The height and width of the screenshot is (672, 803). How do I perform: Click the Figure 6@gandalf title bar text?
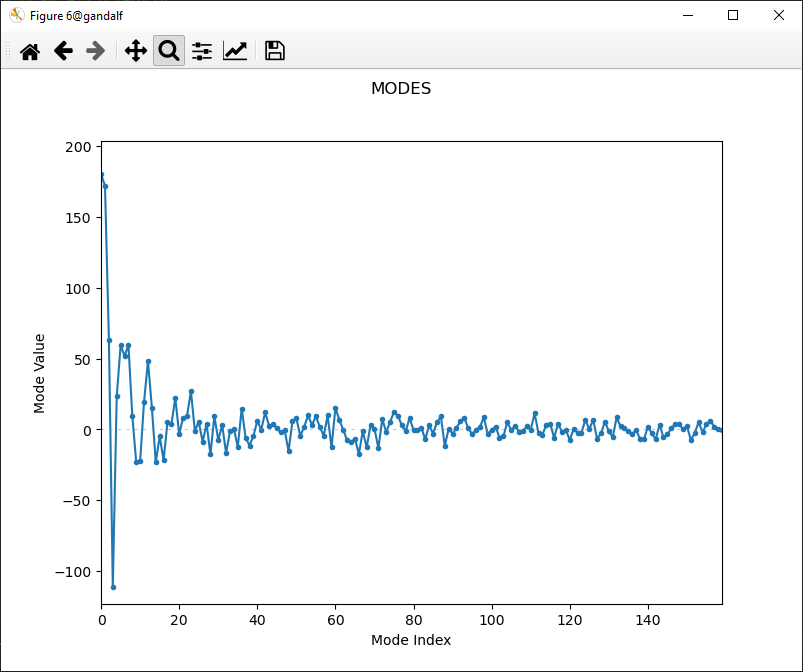click(x=76, y=15)
